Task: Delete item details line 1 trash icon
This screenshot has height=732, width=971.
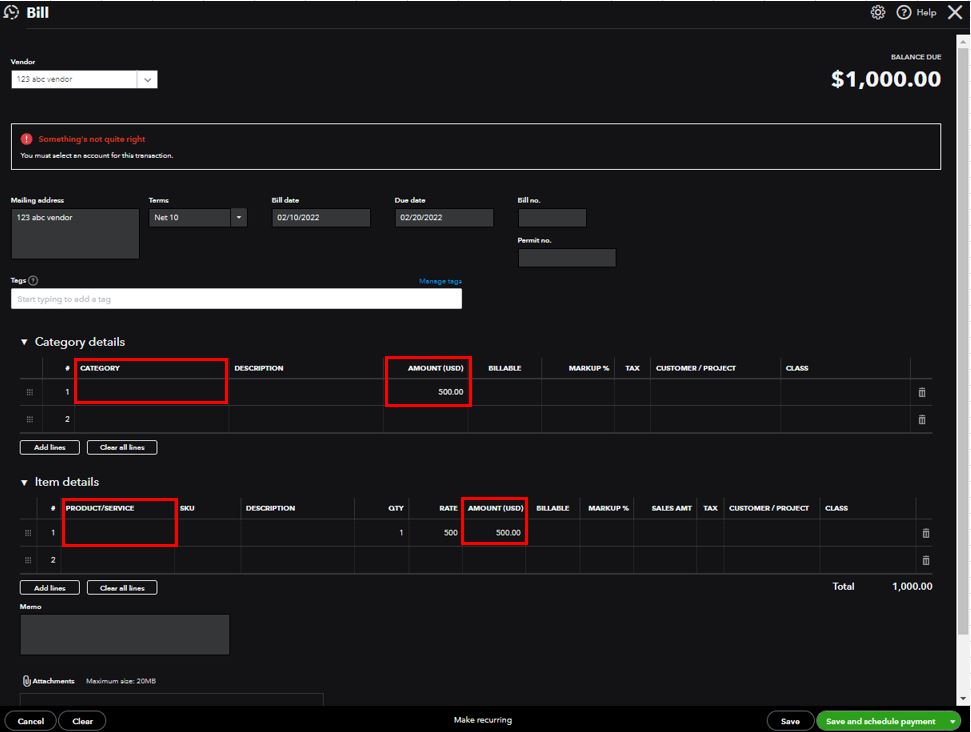Action: point(925,533)
